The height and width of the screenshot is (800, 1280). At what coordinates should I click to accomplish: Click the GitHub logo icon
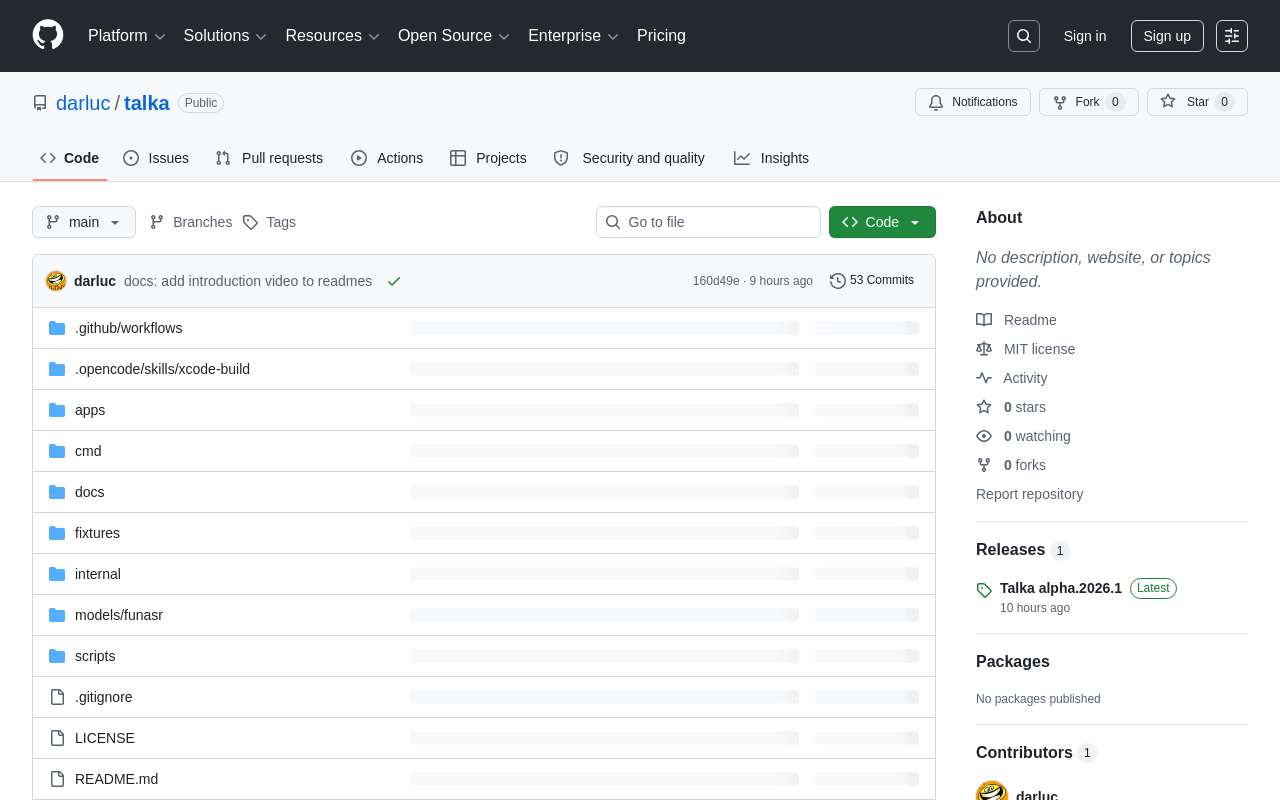[48, 35]
